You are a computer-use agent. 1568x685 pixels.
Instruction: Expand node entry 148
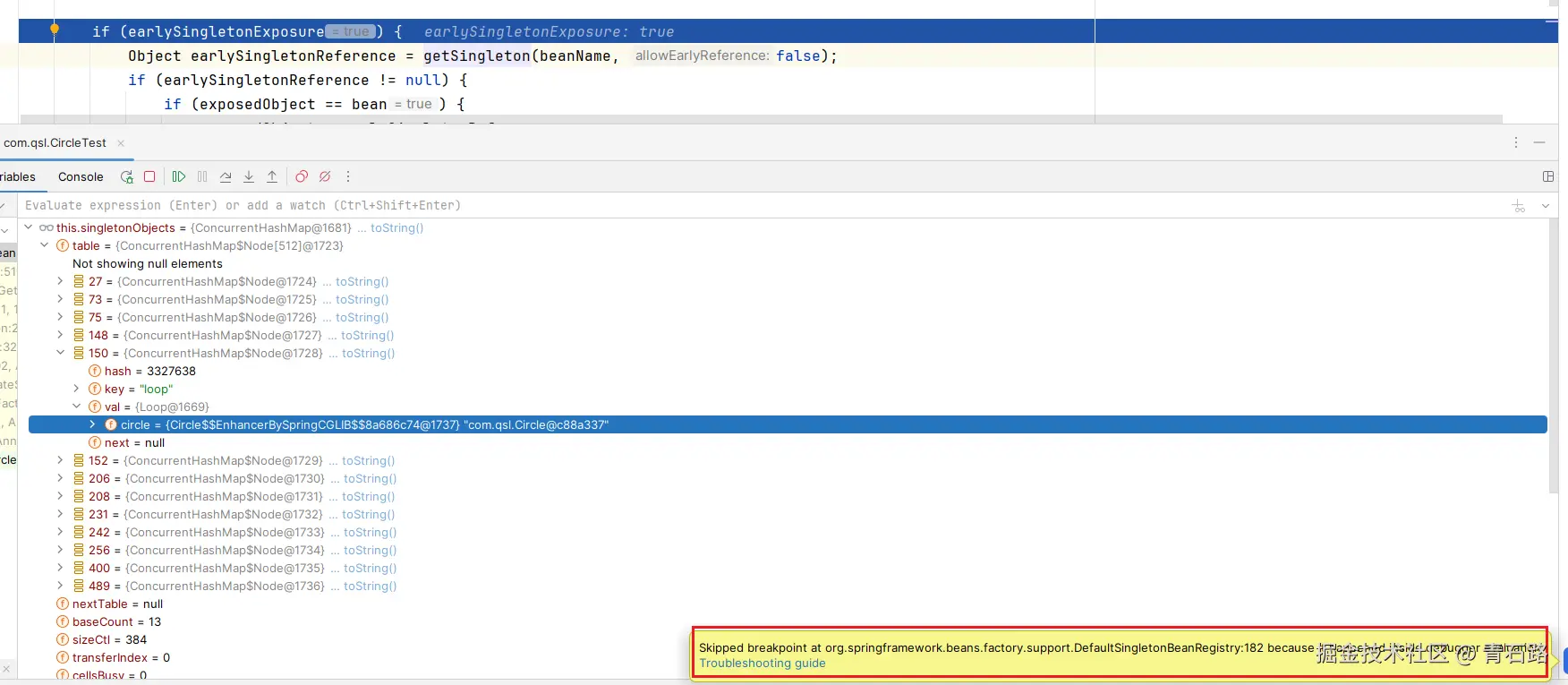[x=60, y=335]
